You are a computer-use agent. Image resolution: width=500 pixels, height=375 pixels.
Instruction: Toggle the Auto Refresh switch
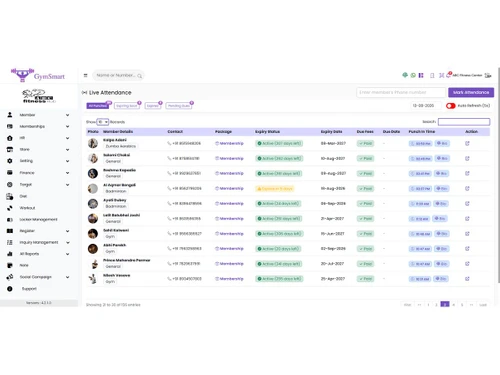coord(450,106)
